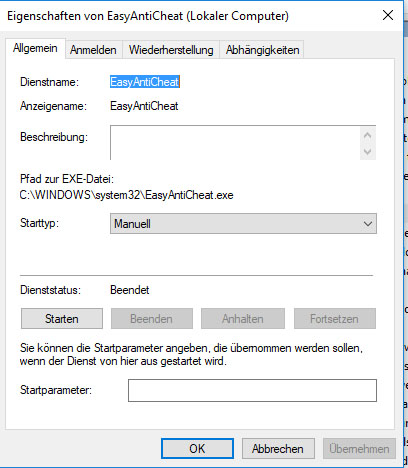
Task: Open the Anmelden tab
Action: [x=93, y=50]
